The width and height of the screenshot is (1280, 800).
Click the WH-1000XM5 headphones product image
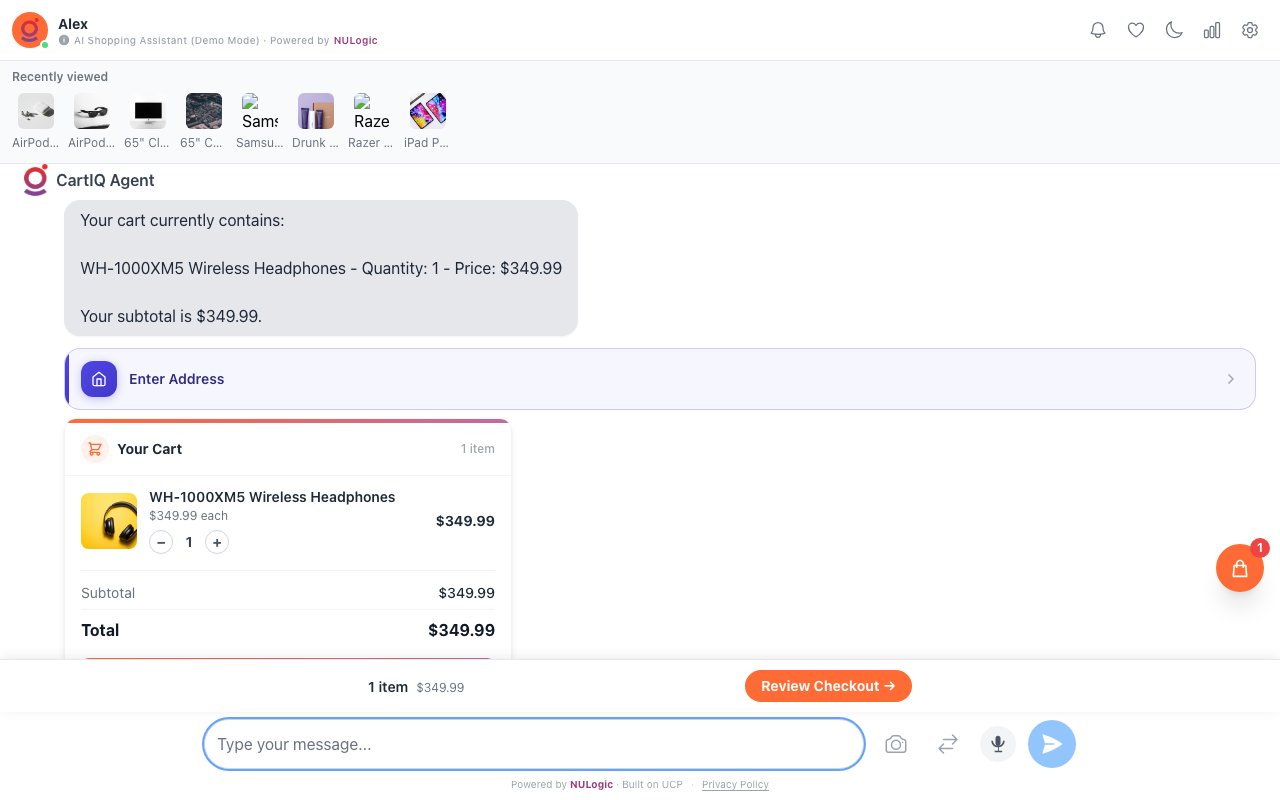pos(109,521)
